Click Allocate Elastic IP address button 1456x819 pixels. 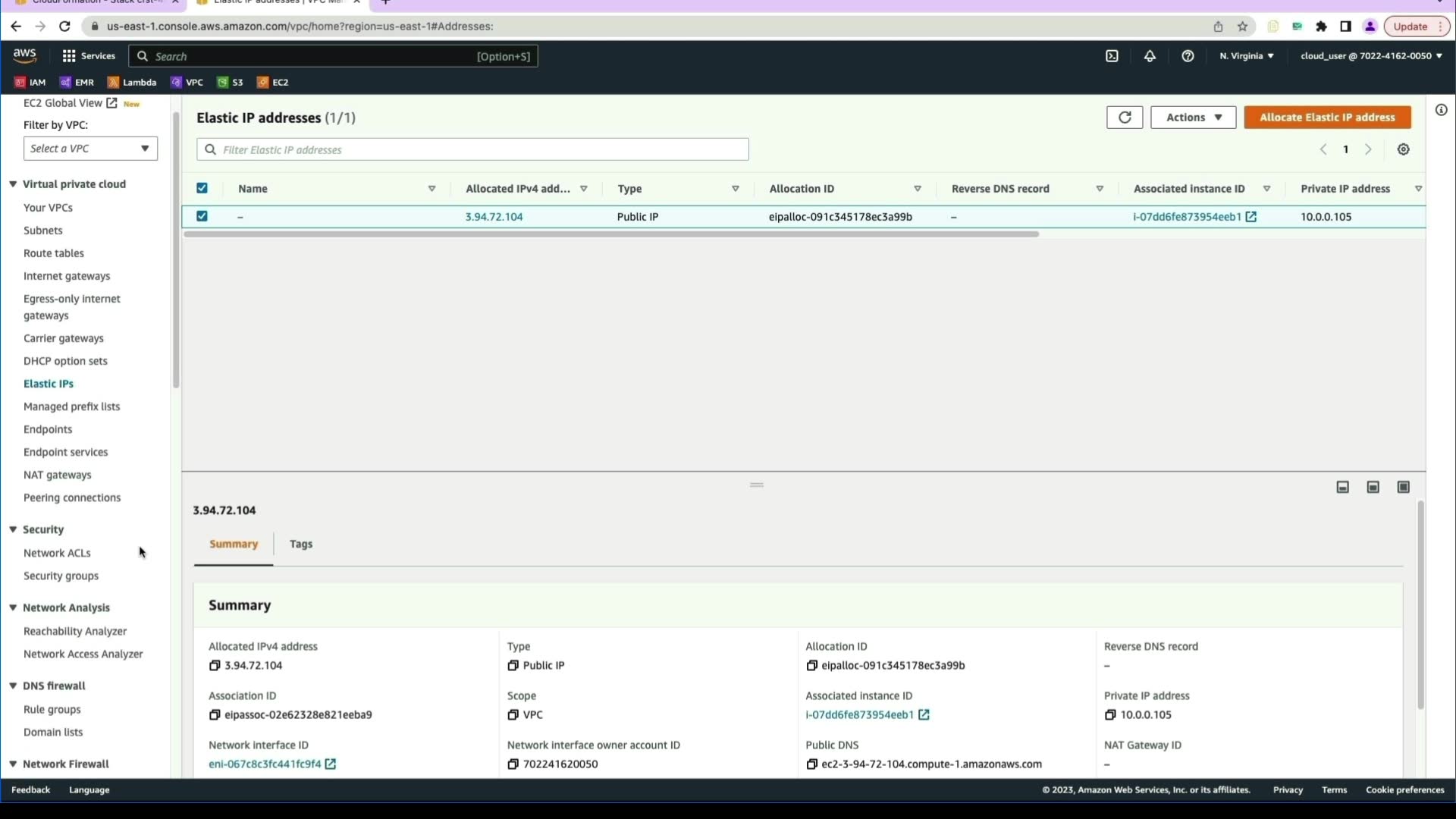[x=1326, y=118]
